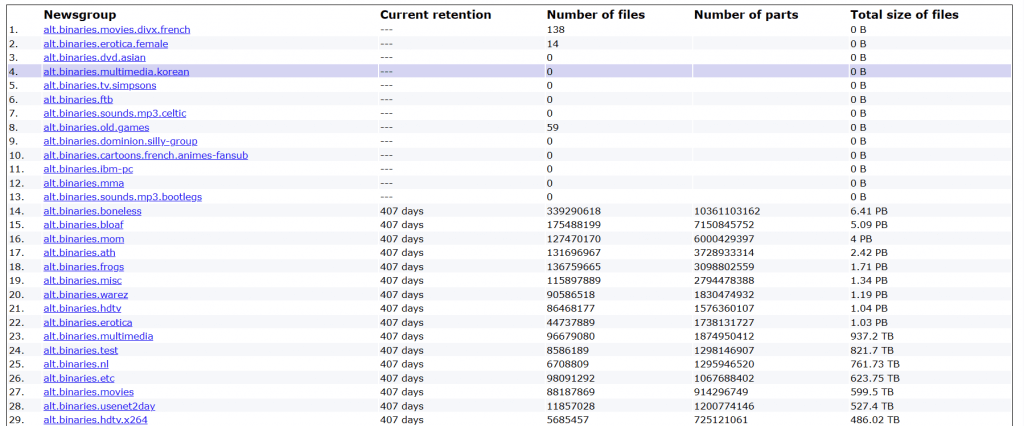Viewport: 1024px width, 426px height.
Task: Select row number 29.
Action: pos(16,420)
